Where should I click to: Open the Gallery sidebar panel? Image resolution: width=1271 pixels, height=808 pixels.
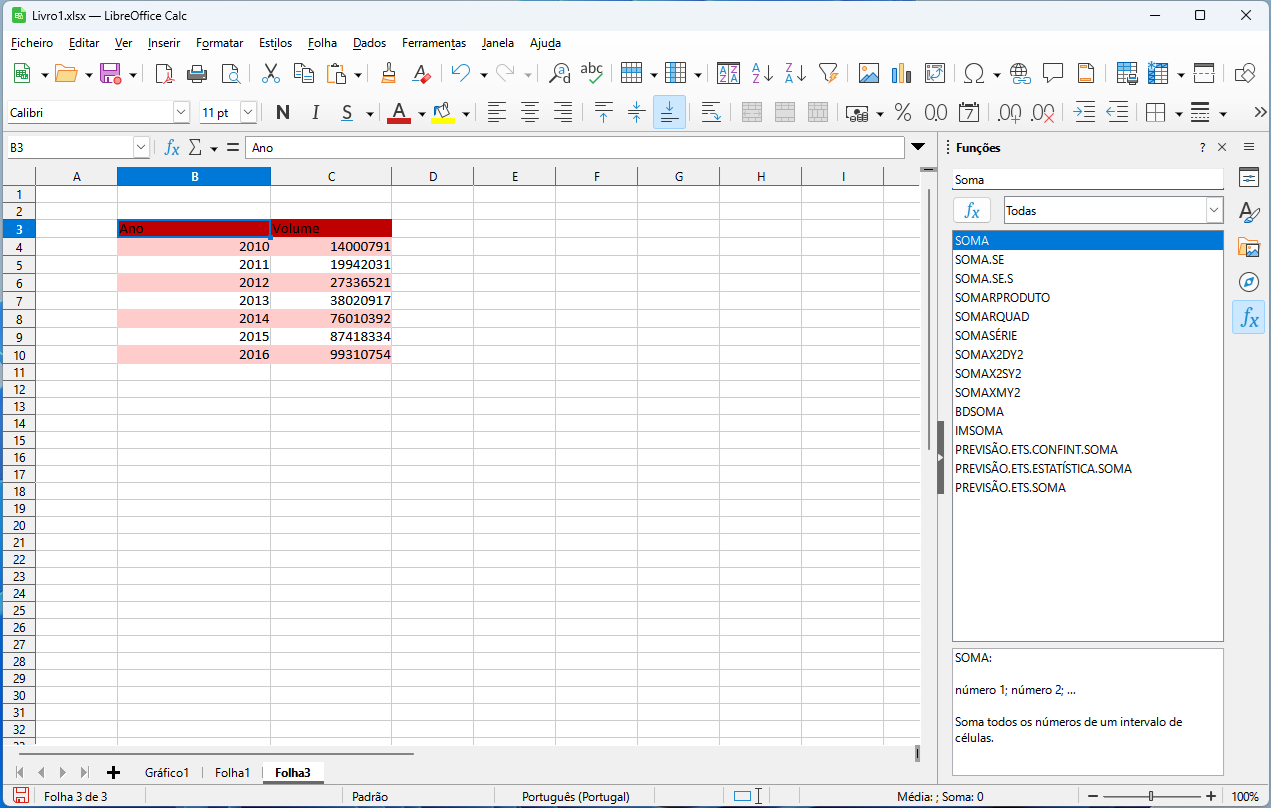1248,247
